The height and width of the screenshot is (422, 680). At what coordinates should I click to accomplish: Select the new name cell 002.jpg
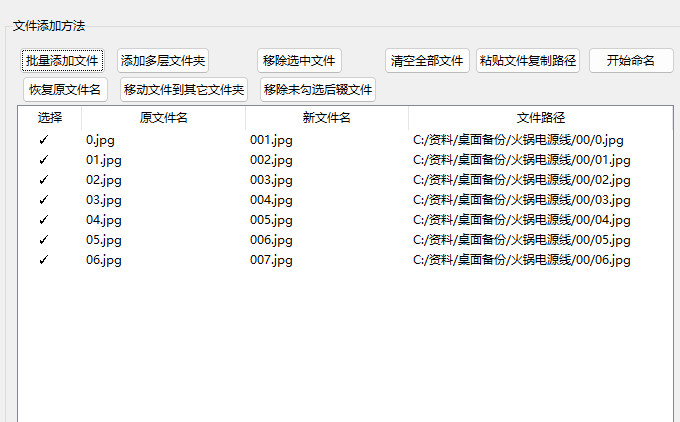tap(271, 160)
